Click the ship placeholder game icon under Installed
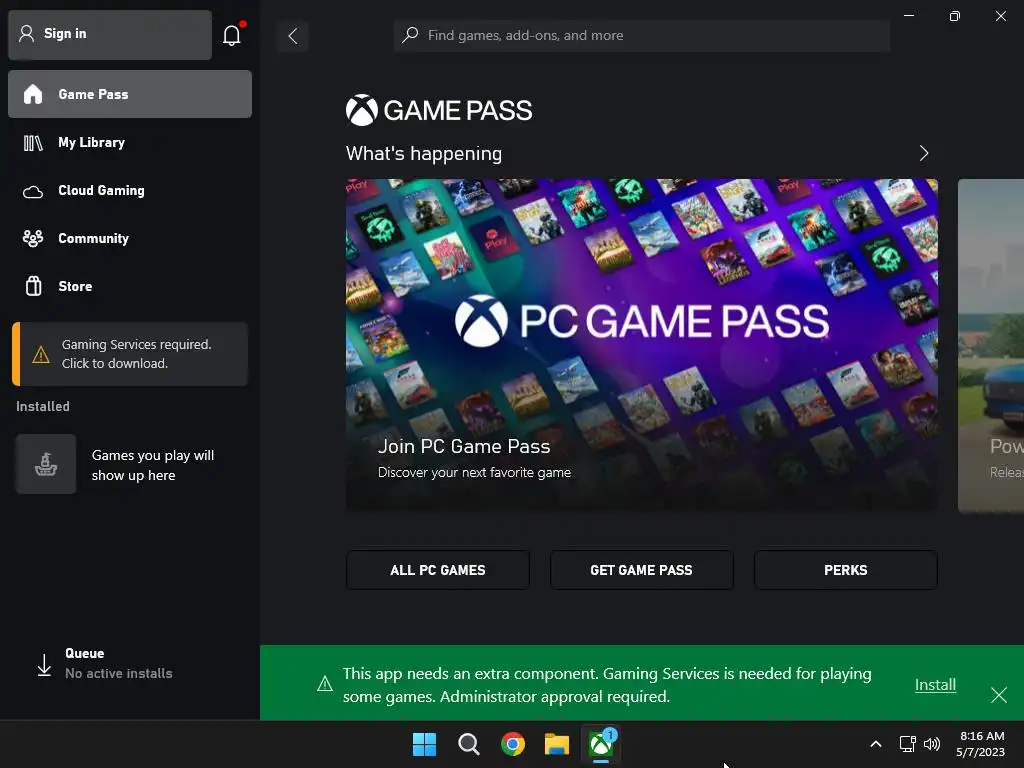The height and width of the screenshot is (768, 1024). coord(46,464)
